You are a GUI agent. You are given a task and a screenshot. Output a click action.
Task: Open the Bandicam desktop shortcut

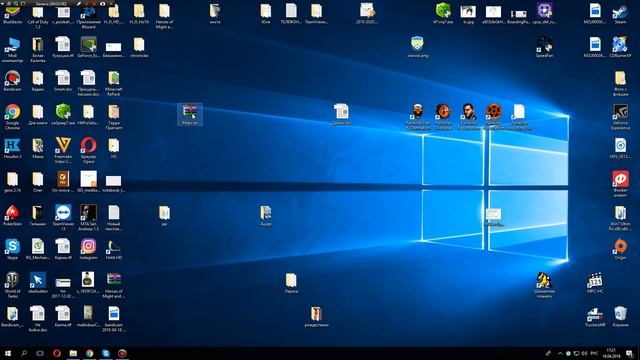12,81
